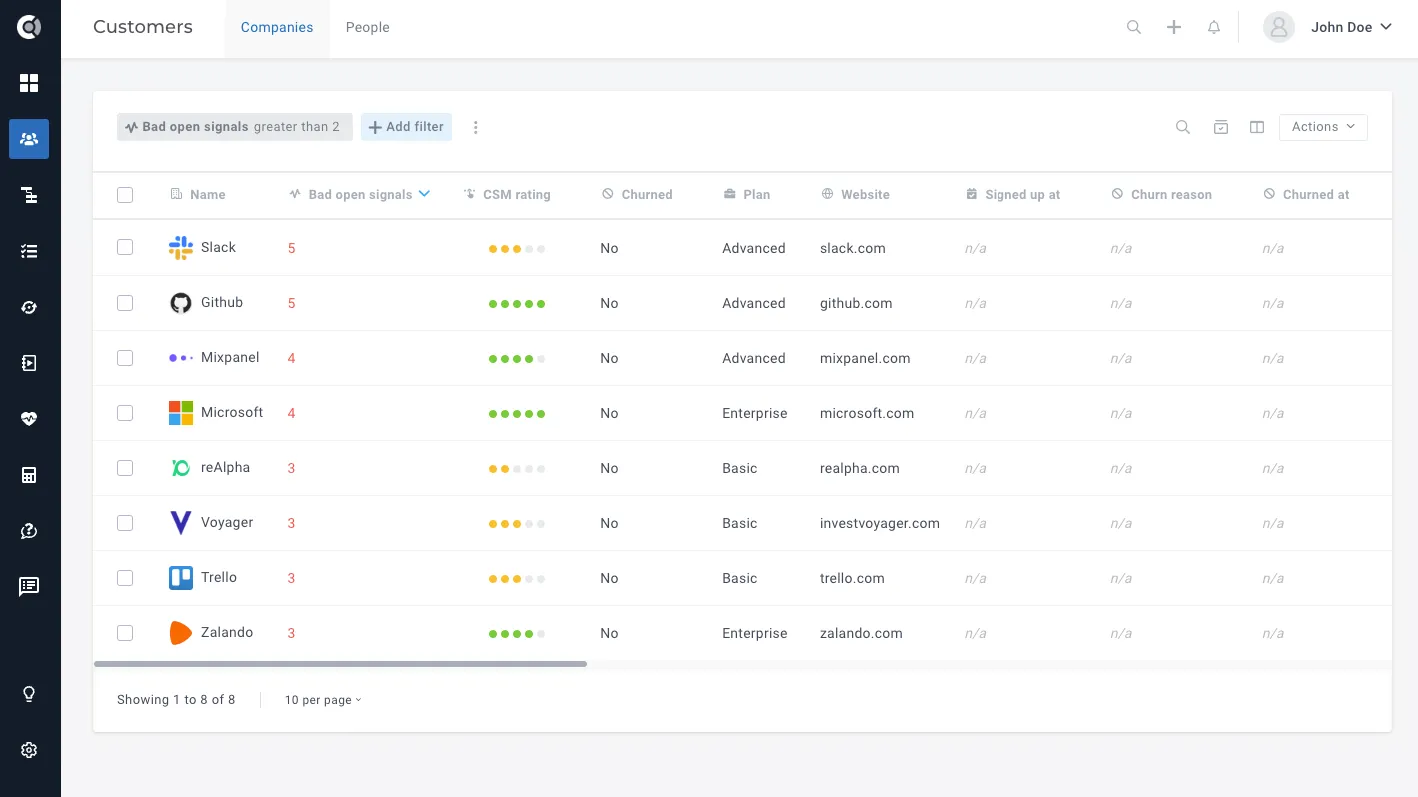This screenshot has height=797, width=1418.
Task: Click the Plan column header
Action: coord(747,194)
